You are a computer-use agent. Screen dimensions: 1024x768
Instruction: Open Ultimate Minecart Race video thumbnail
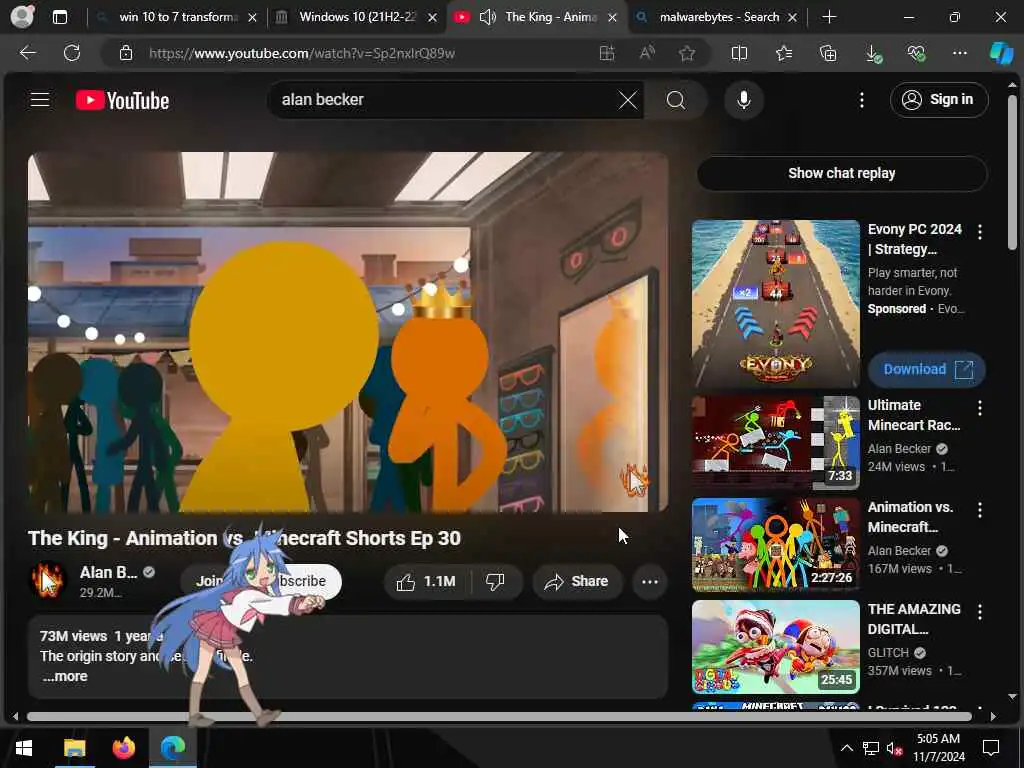tap(775, 442)
